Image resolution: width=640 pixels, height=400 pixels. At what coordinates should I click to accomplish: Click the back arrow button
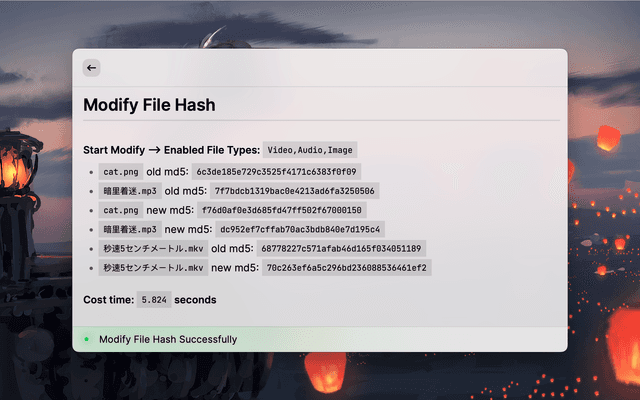91,68
